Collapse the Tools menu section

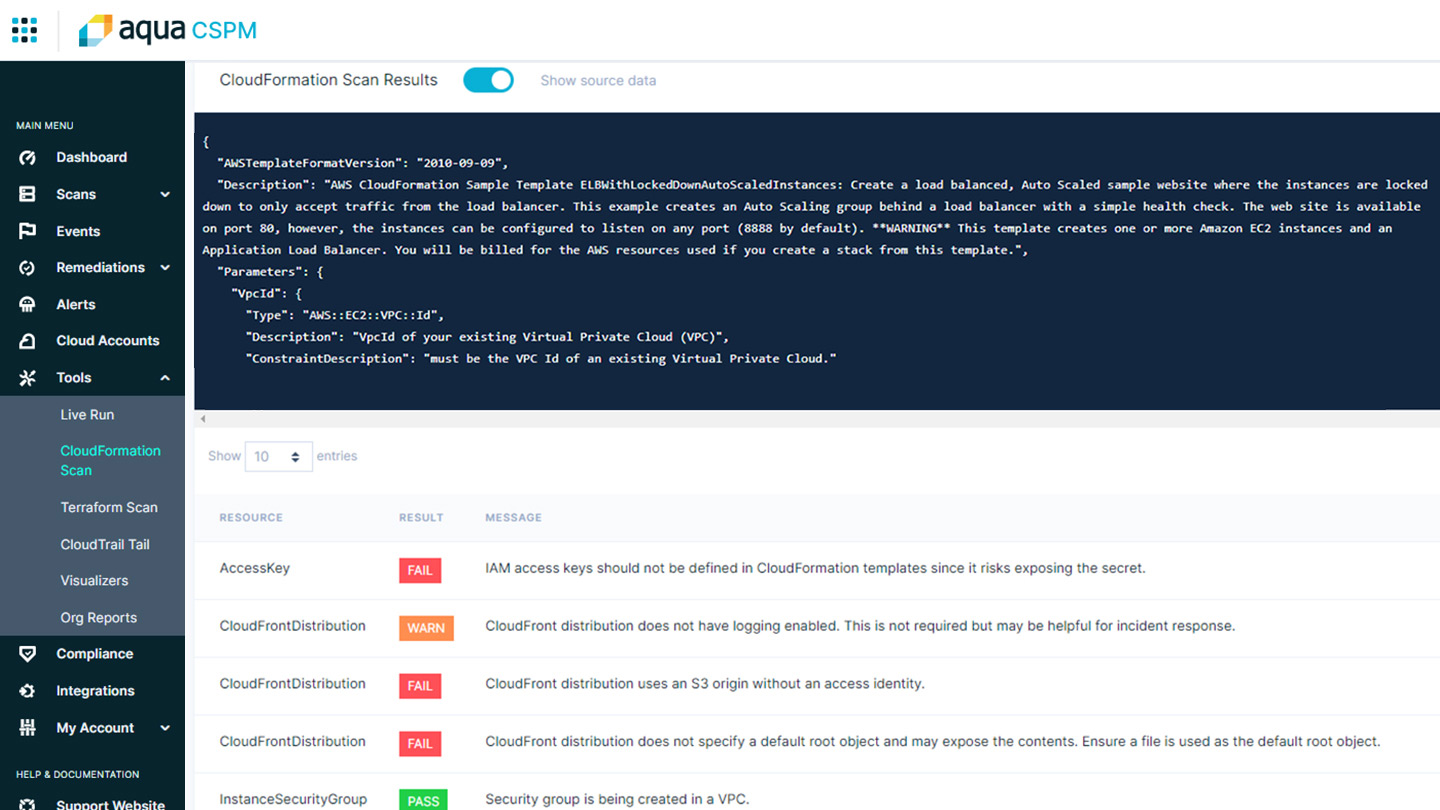coord(163,377)
